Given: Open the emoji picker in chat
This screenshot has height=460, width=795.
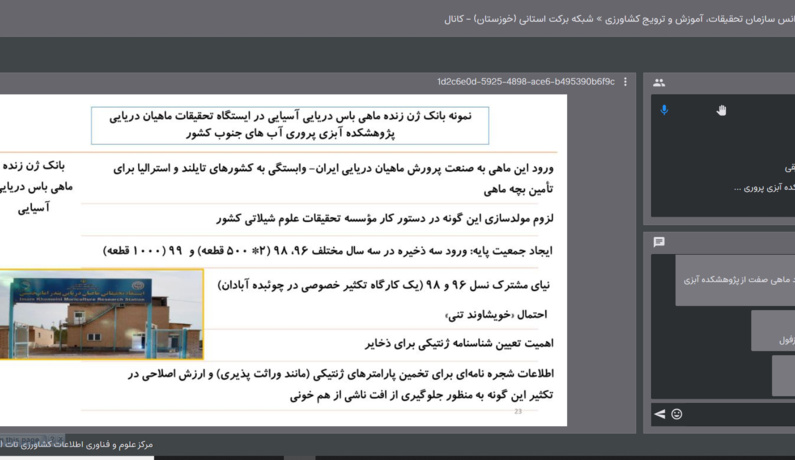Looking at the screenshot, I should pos(677,414).
